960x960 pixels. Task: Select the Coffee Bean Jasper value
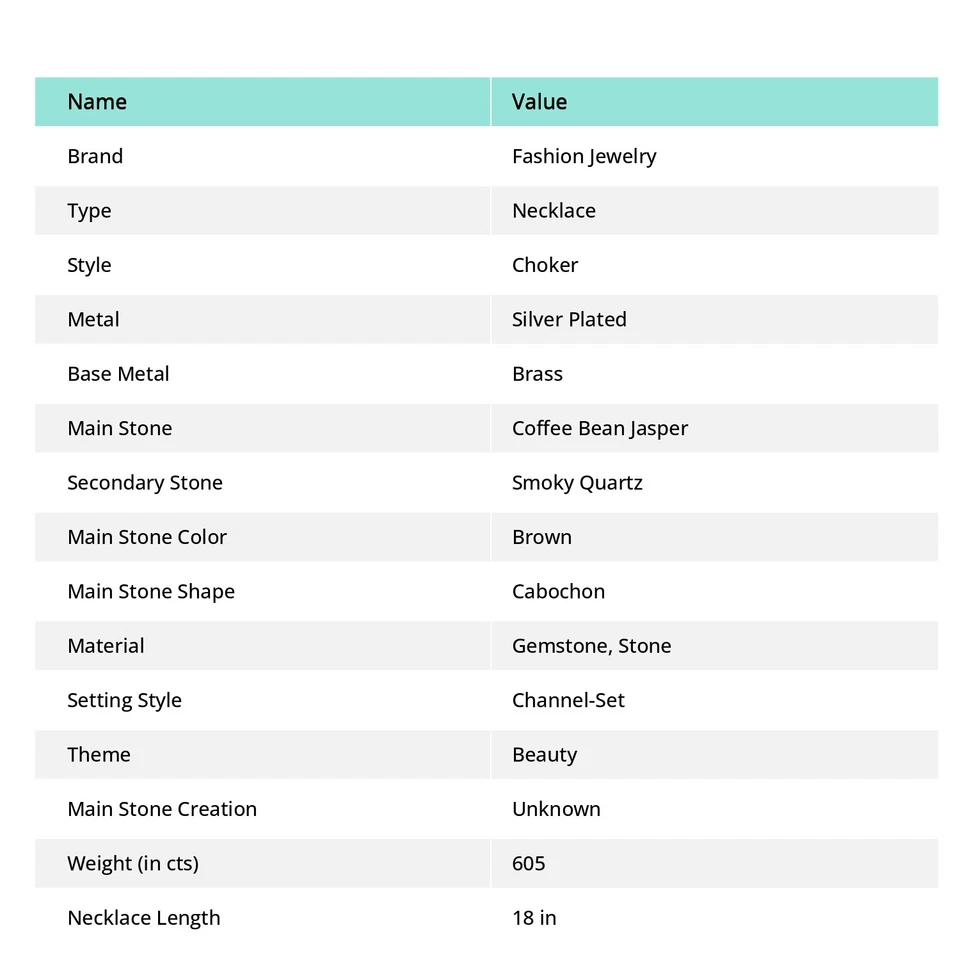click(x=600, y=429)
